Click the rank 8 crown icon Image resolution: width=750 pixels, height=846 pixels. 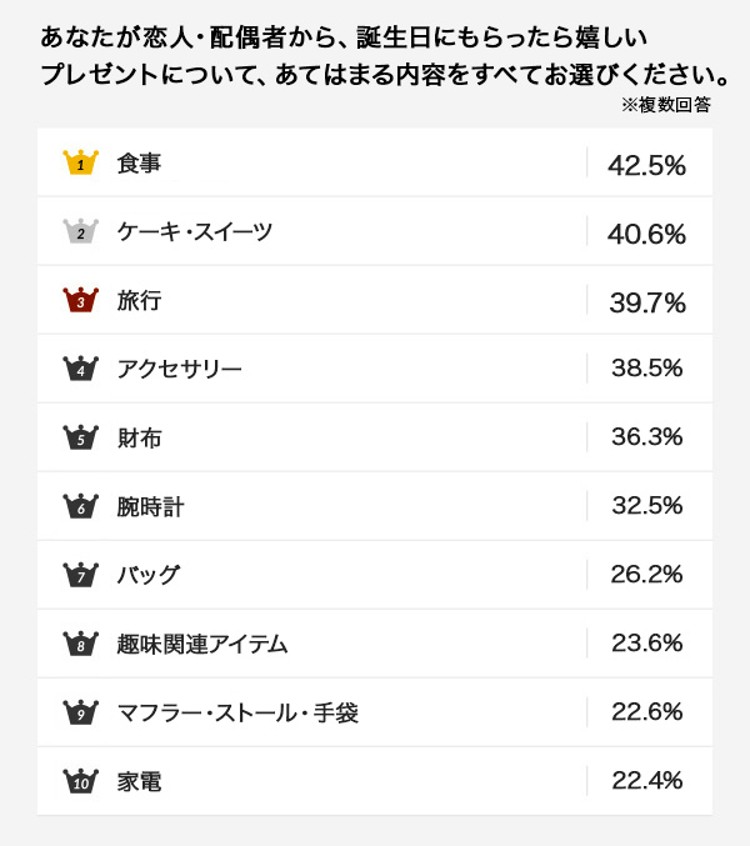(81, 643)
